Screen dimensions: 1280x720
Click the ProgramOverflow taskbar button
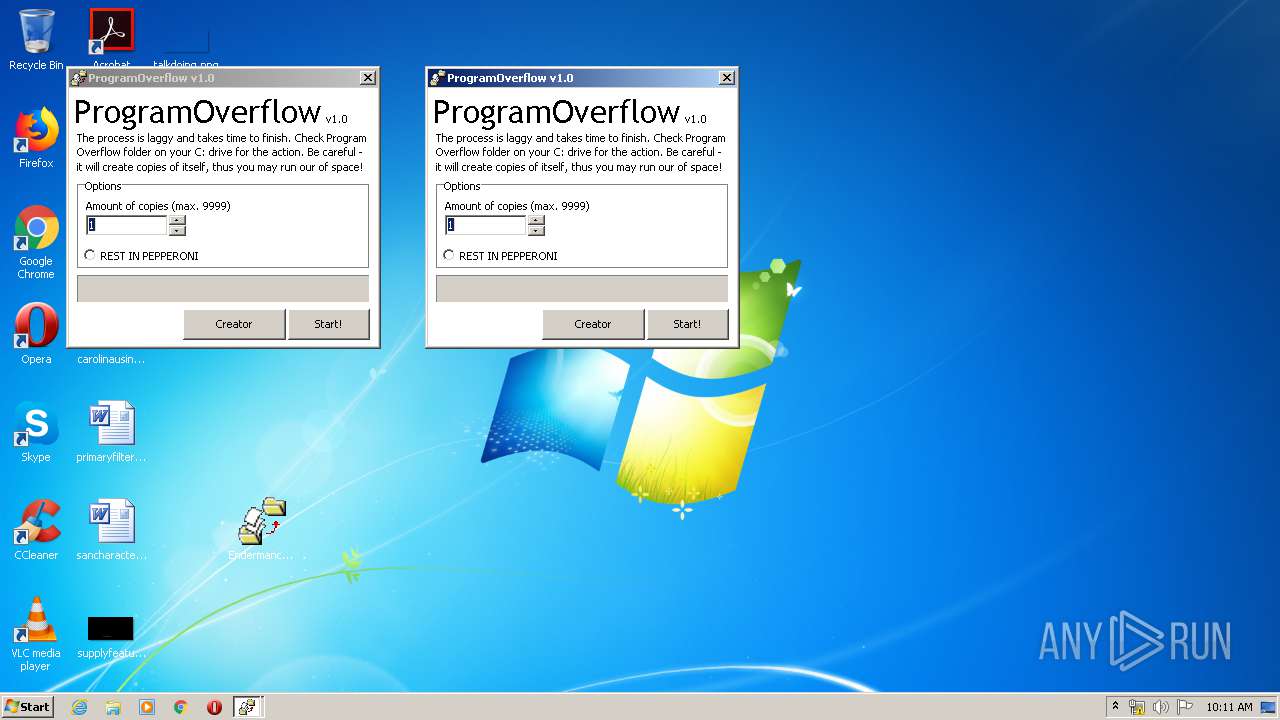pyautogui.click(x=247, y=707)
